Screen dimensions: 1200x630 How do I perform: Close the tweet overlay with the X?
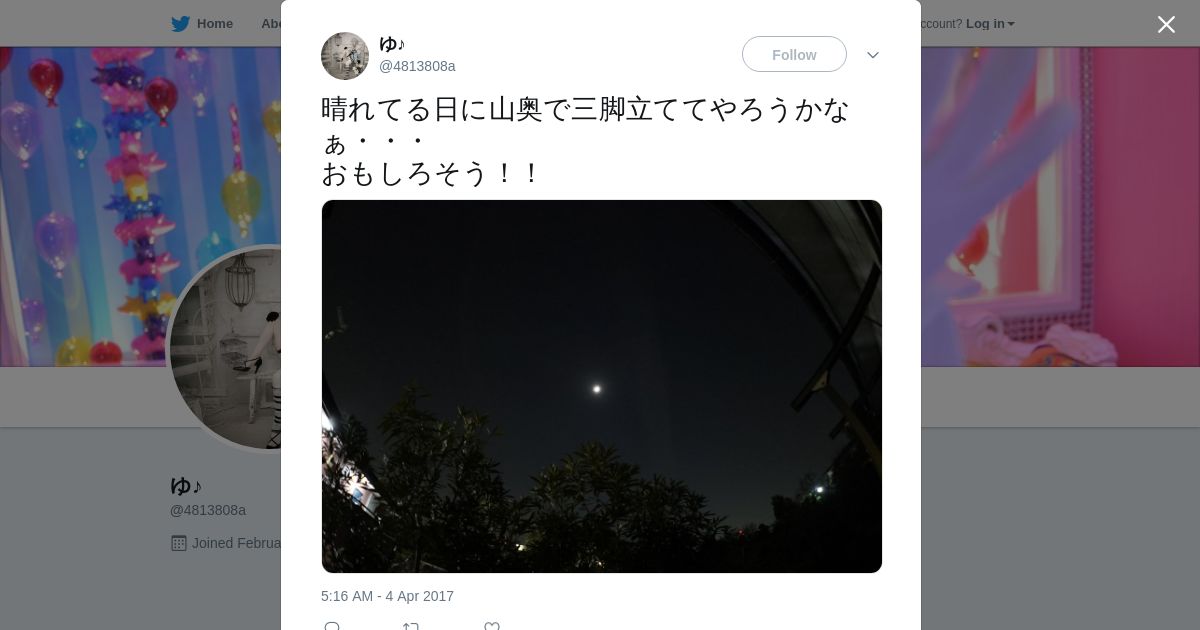tap(1166, 24)
